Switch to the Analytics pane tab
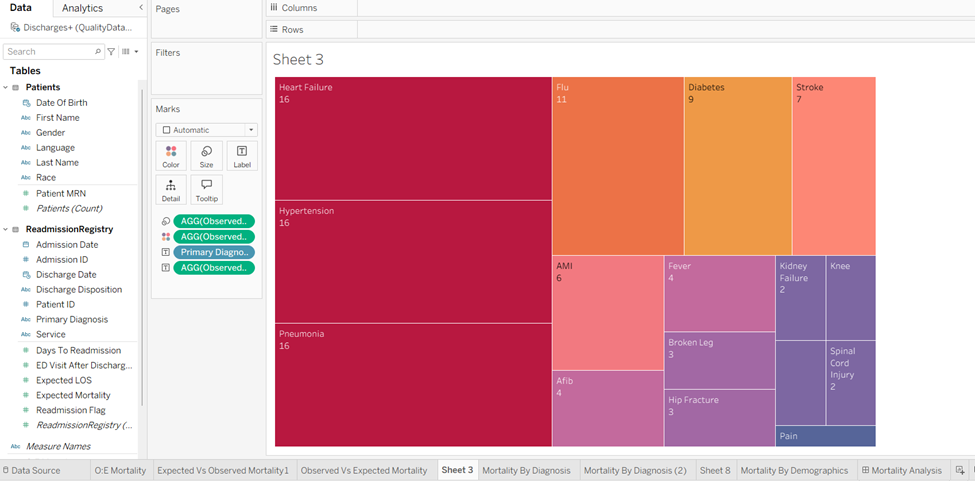The image size is (975, 481). 83,8
